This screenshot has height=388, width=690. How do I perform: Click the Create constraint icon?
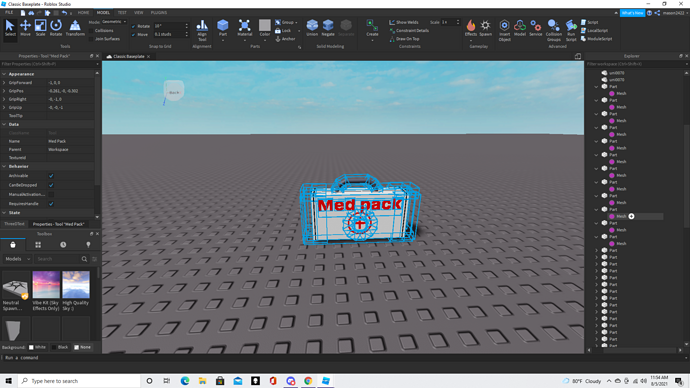(372, 28)
